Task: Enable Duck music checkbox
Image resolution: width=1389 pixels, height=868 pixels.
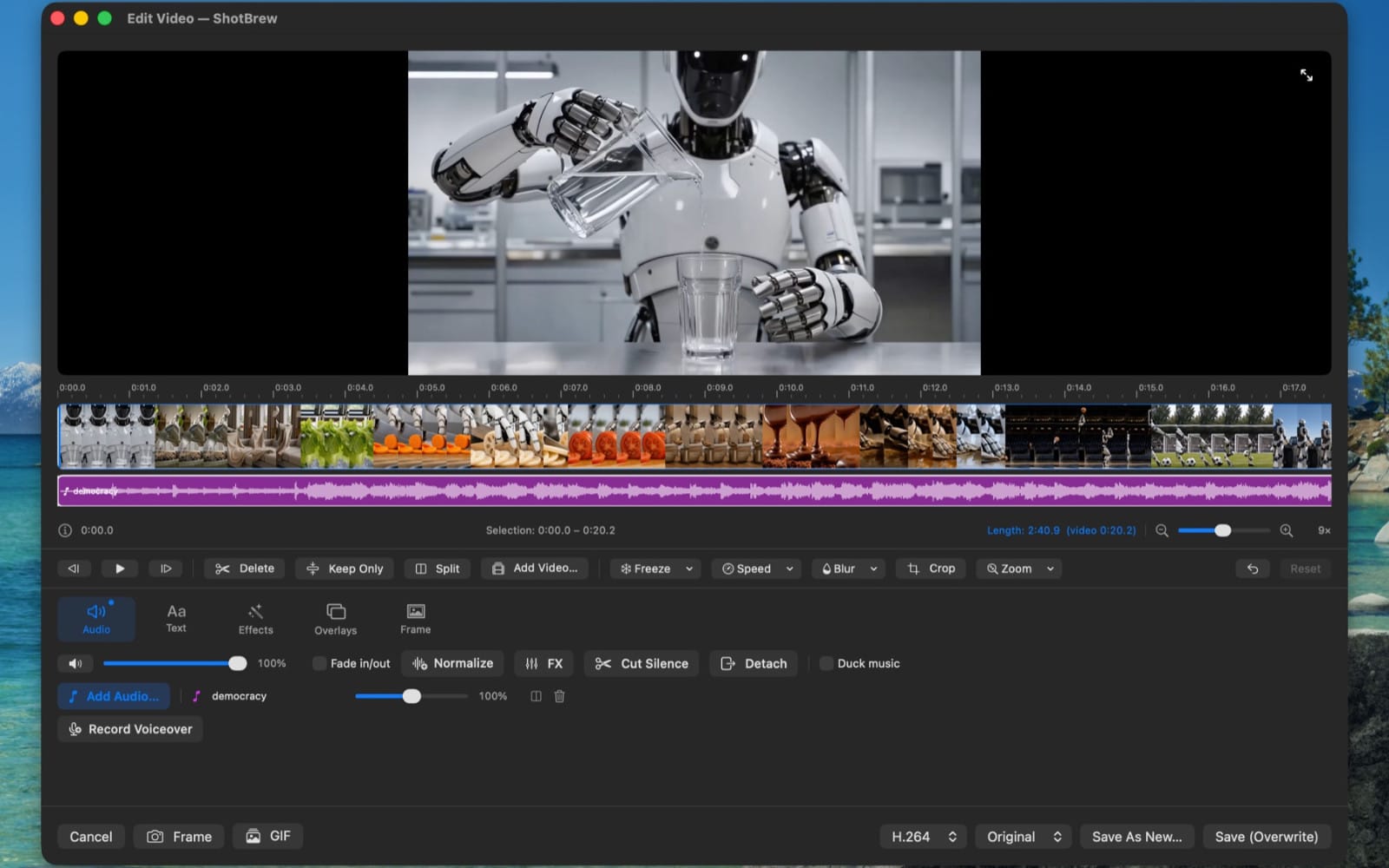Action: (826, 663)
